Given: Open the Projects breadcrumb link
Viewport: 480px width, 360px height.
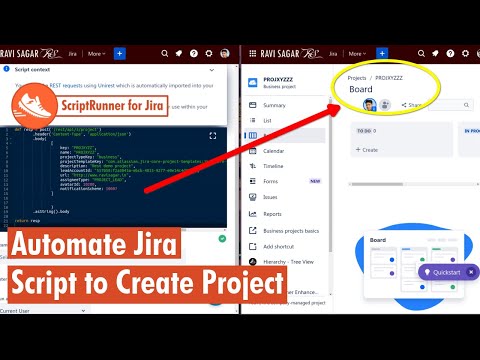Looking at the screenshot, I should coord(357,78).
